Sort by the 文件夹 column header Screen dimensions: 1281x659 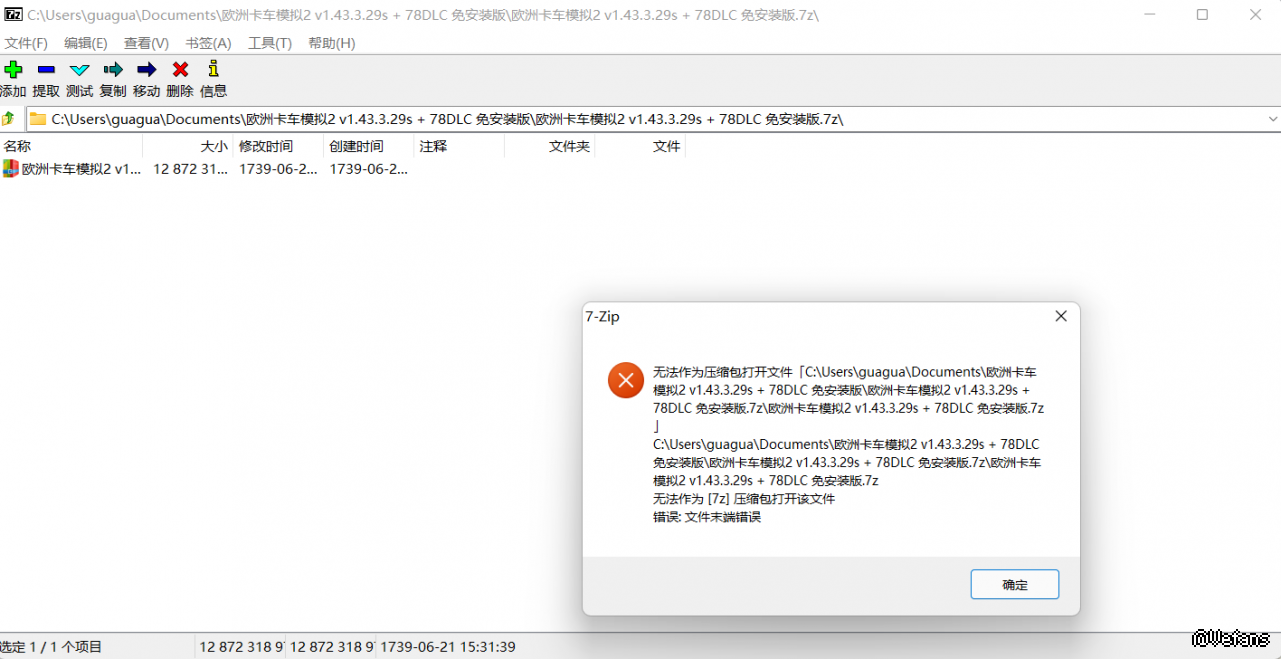pyautogui.click(x=550, y=146)
